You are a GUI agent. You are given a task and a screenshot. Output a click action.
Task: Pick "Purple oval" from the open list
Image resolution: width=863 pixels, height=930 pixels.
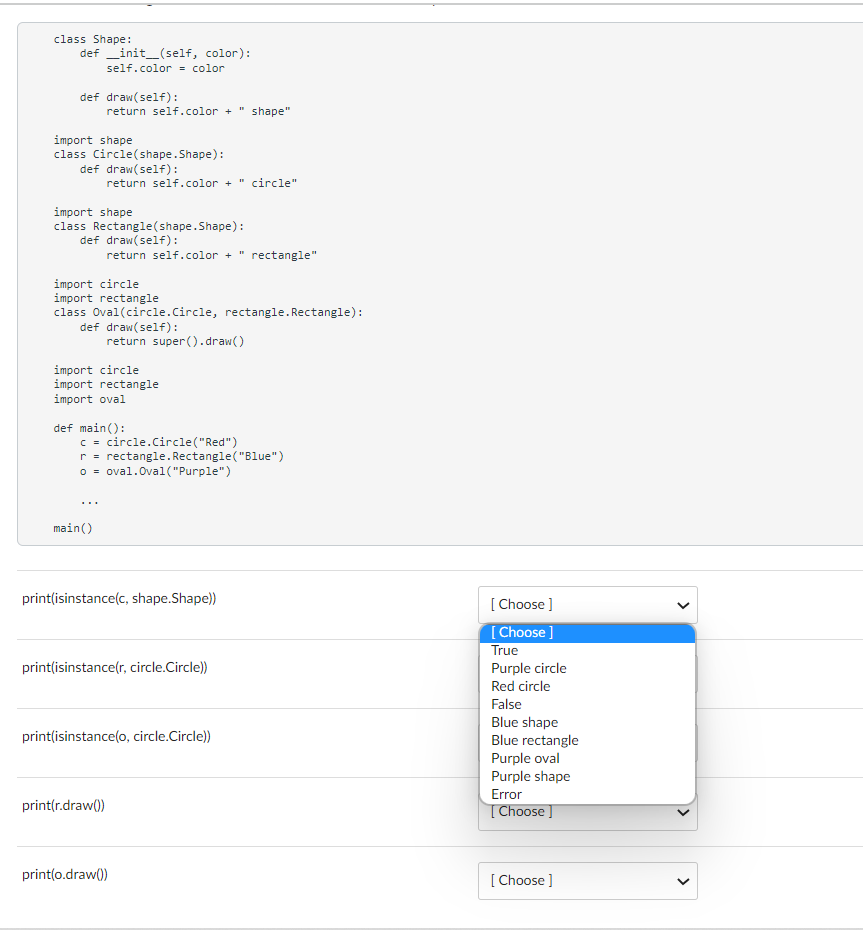(x=525, y=758)
